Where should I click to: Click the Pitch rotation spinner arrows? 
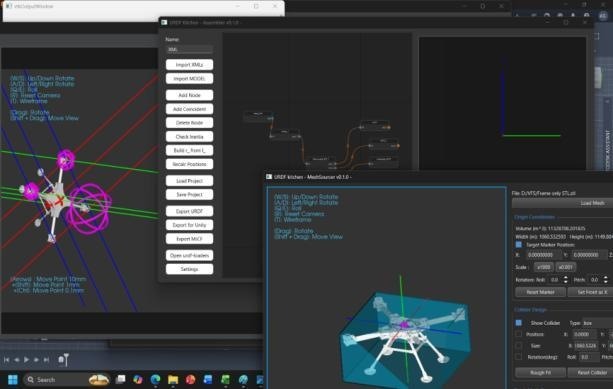606,280
